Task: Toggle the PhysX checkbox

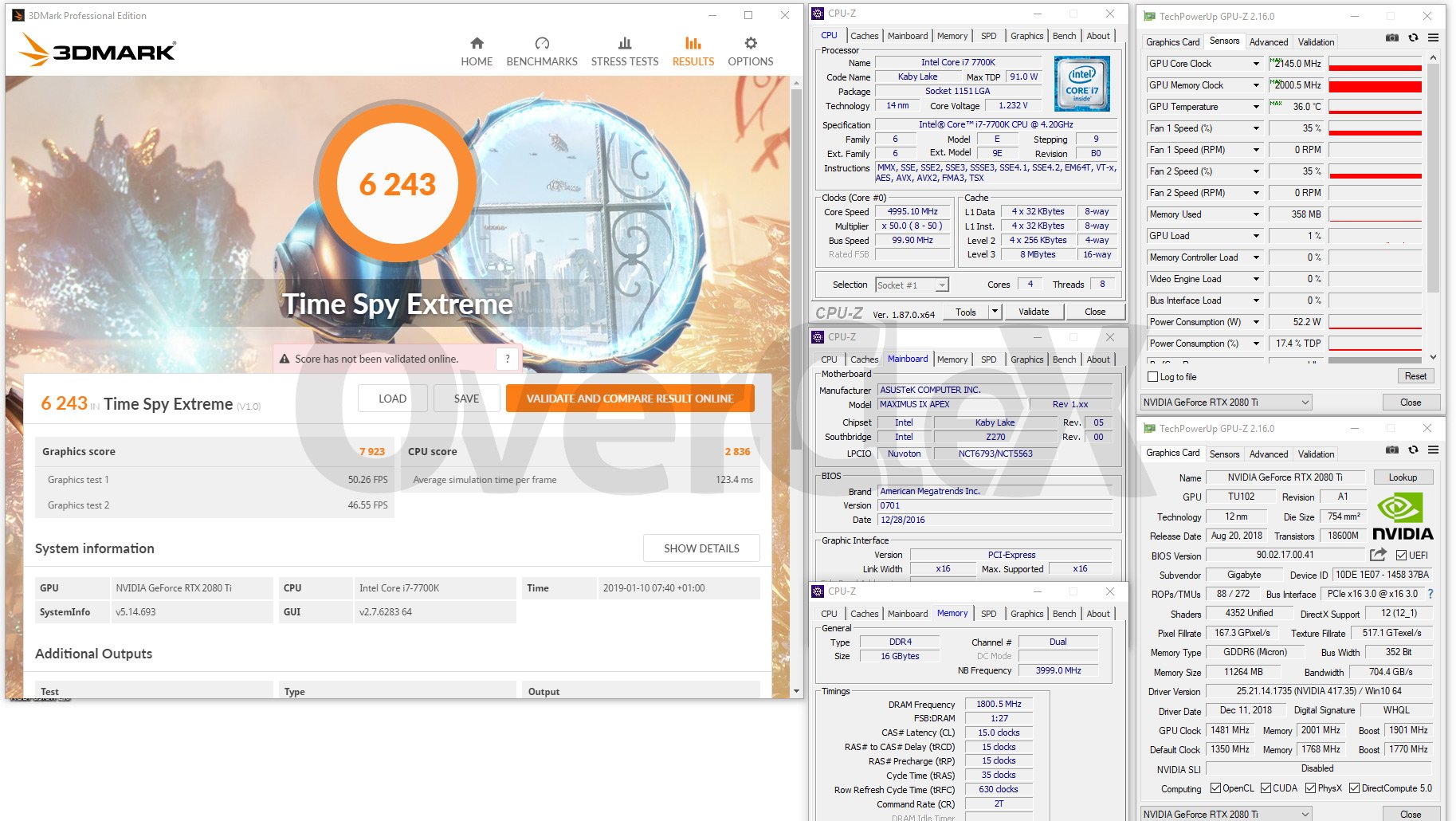Action: coord(1310,788)
